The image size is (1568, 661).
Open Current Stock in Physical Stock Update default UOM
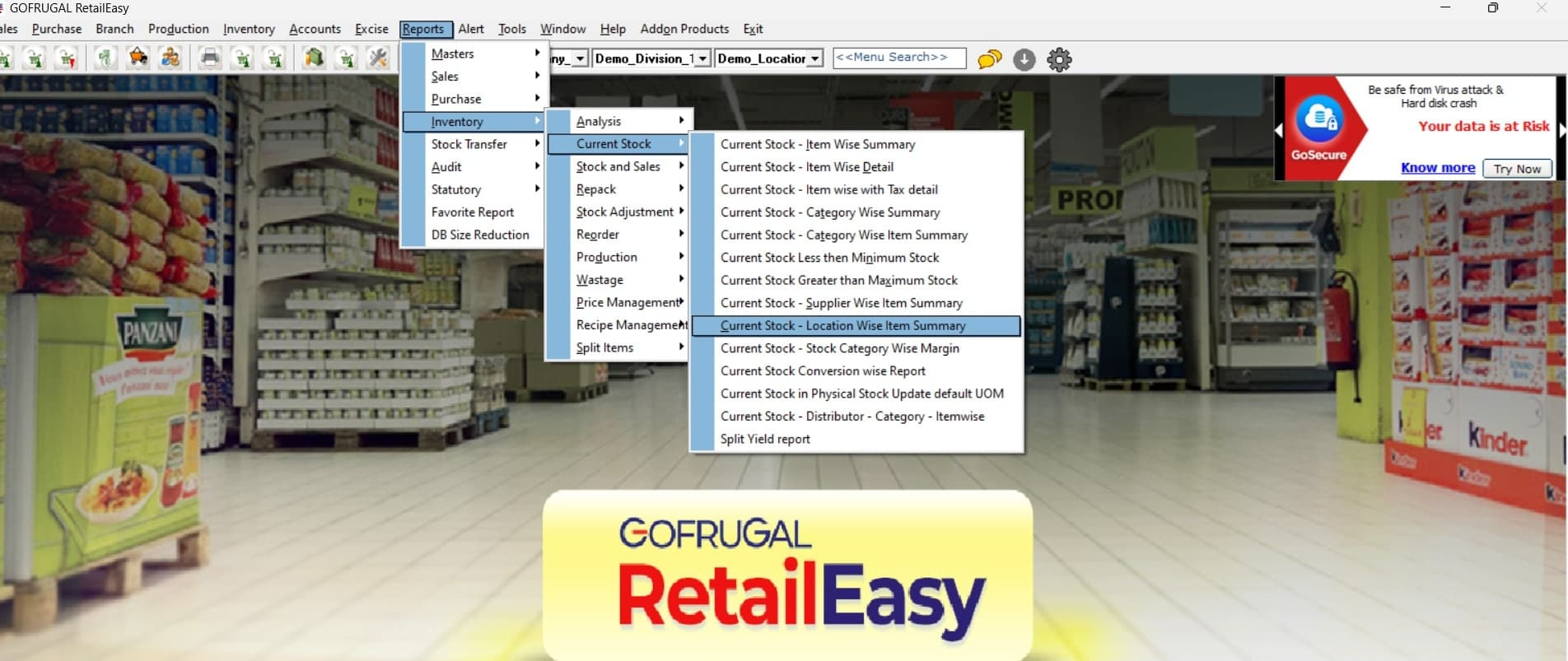pos(856,393)
